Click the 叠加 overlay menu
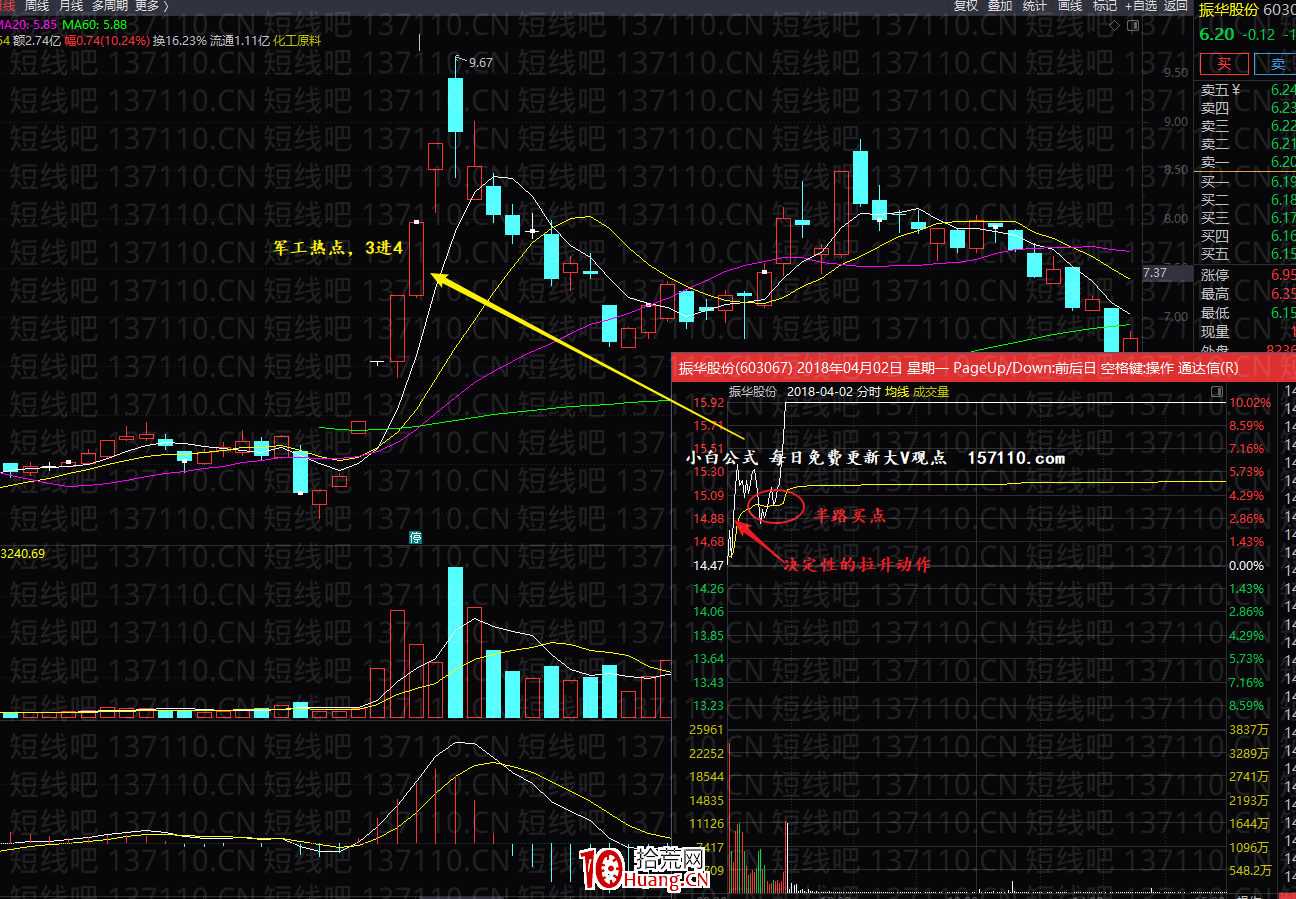Screen dimensions: 1296x899 (1000, 6)
